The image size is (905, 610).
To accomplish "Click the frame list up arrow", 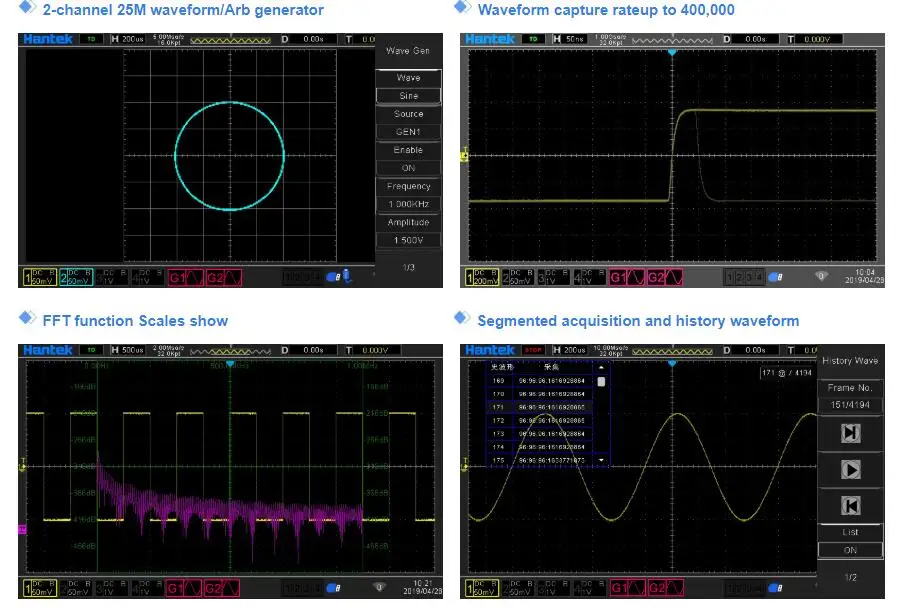I will (x=601, y=367).
